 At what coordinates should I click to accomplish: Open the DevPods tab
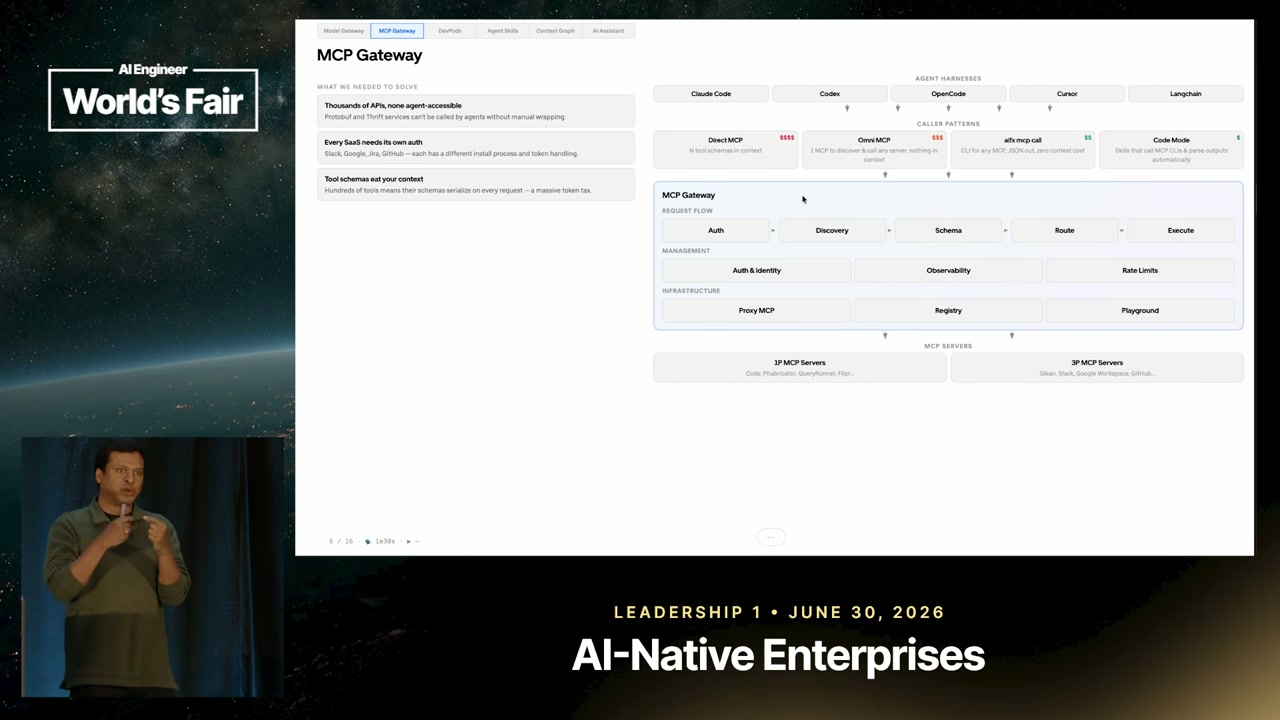pyautogui.click(x=450, y=31)
